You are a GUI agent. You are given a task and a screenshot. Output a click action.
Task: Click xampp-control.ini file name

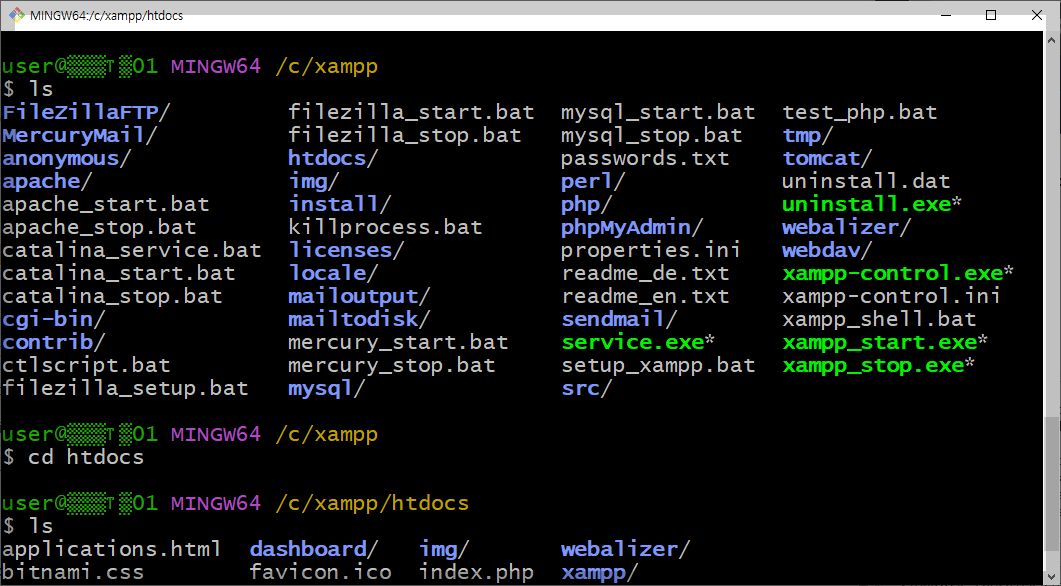pos(892,296)
